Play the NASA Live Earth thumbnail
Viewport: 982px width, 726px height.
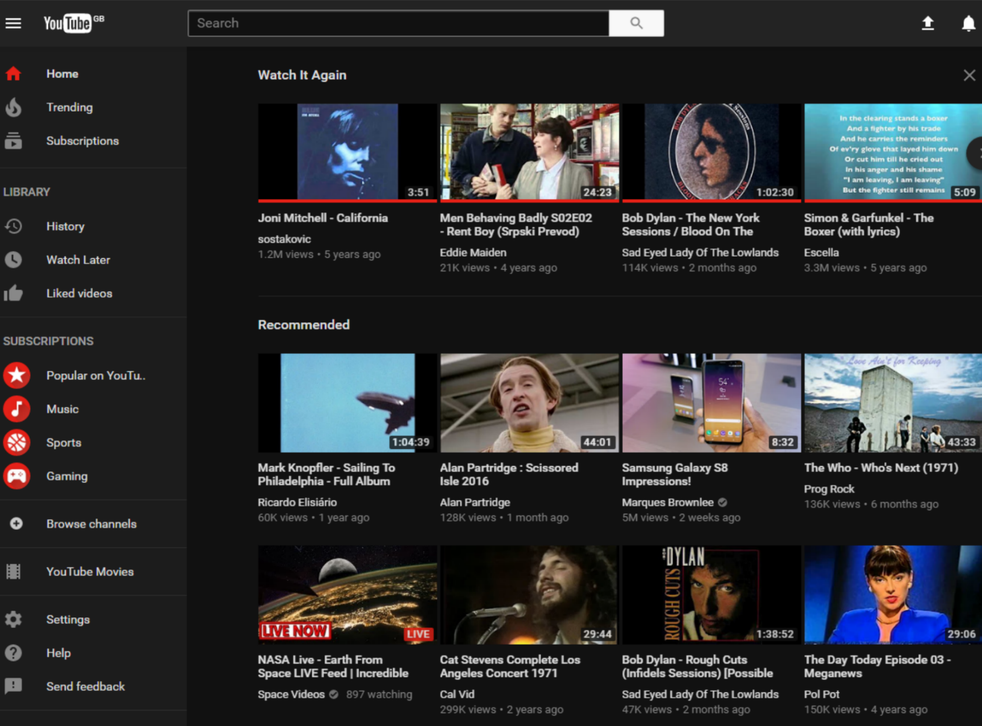[347, 594]
